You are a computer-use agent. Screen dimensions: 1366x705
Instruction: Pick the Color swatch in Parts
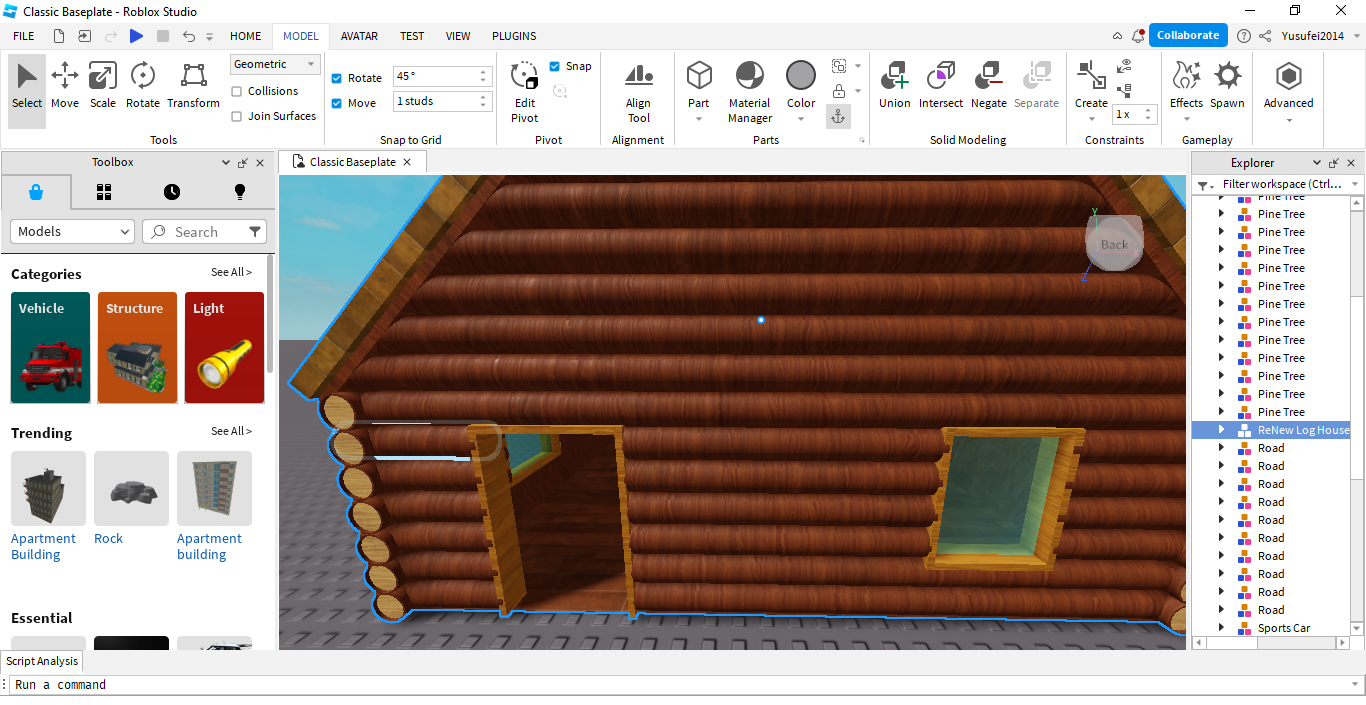801,76
